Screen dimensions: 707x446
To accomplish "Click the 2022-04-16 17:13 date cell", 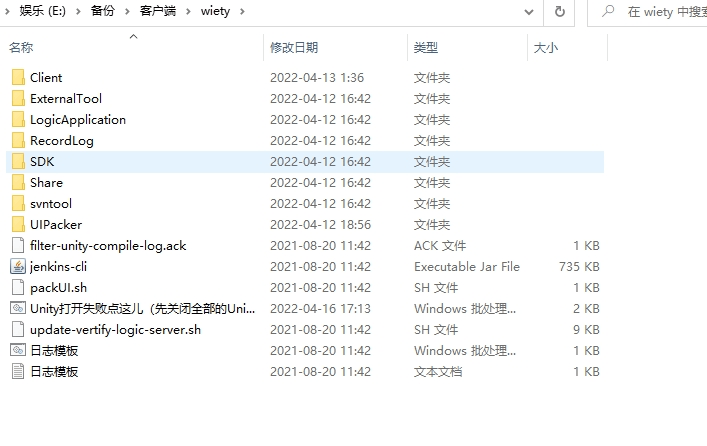I will pos(321,308).
